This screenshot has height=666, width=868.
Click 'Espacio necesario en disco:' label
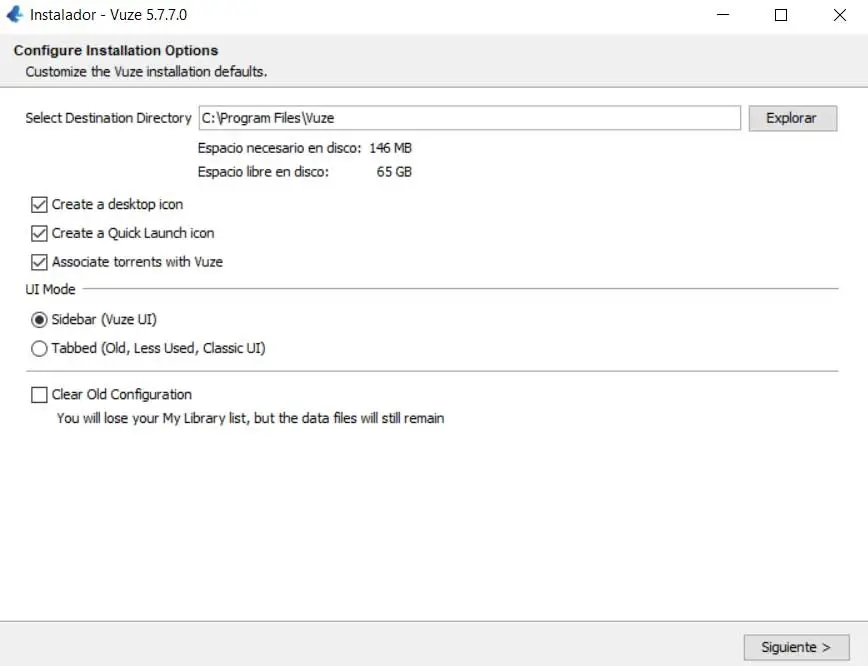click(279, 148)
